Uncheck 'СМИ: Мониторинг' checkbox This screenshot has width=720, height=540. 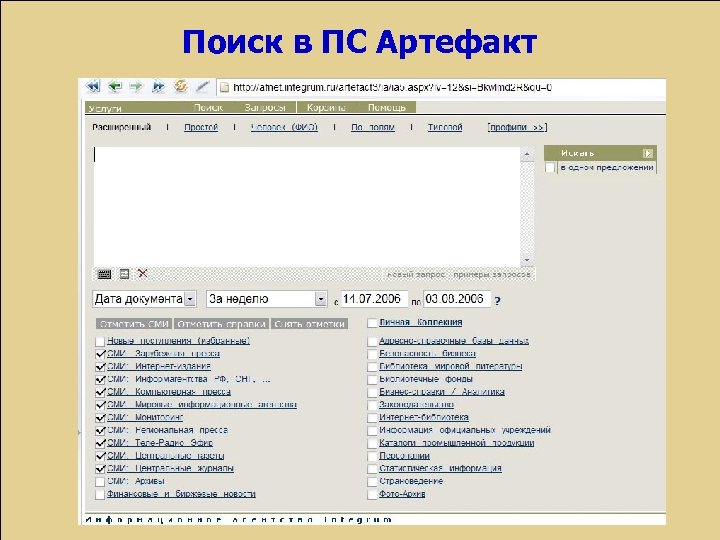pos(100,418)
